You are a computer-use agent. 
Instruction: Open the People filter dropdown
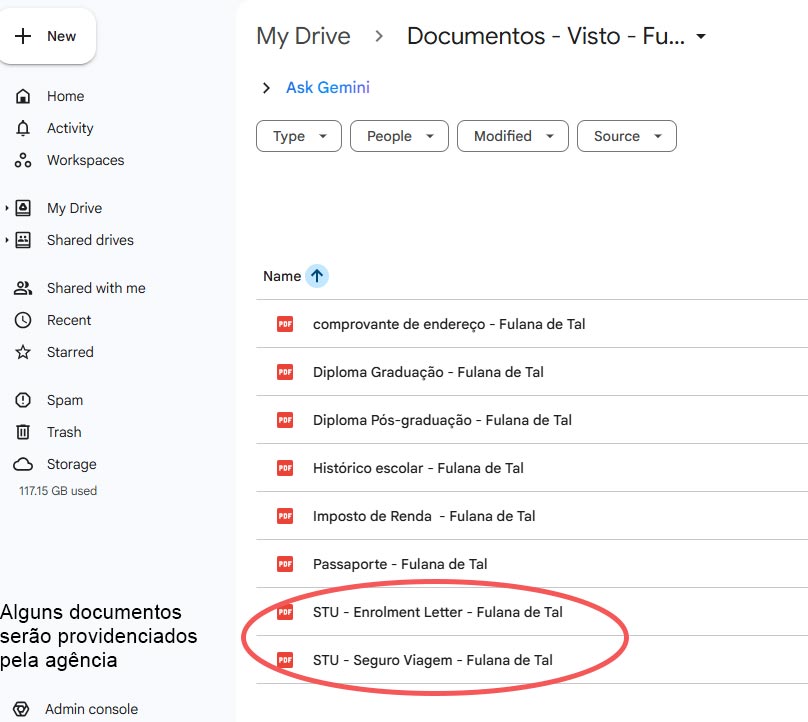pyautogui.click(x=399, y=136)
